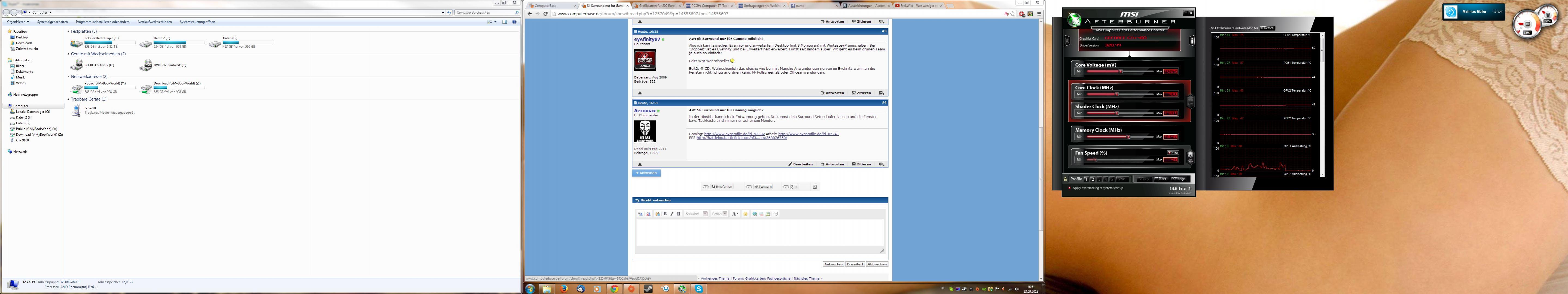Switch to the ComputerBase tab

[x=552, y=5]
